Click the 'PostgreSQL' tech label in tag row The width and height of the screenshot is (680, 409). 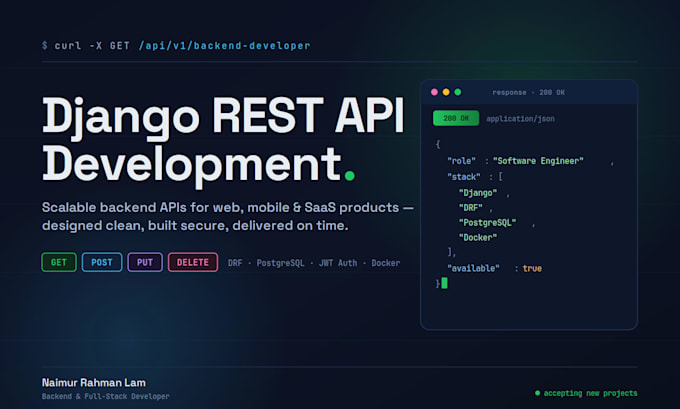280,263
